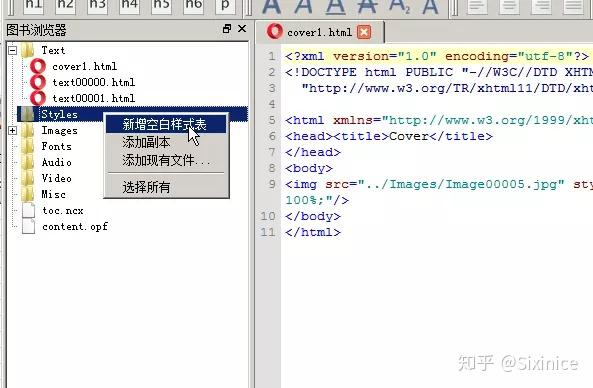Choose 新增空白样式表 from context menu
The height and width of the screenshot is (388, 593).
click(166, 124)
